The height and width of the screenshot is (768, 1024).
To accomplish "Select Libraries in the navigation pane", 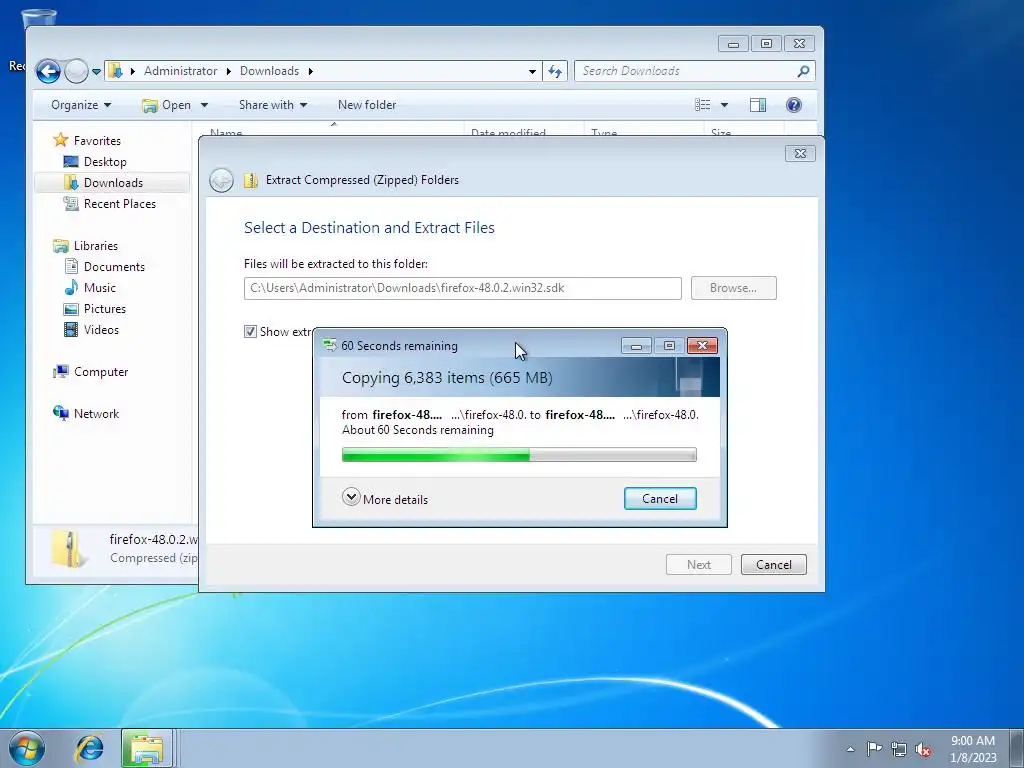I will coord(95,246).
